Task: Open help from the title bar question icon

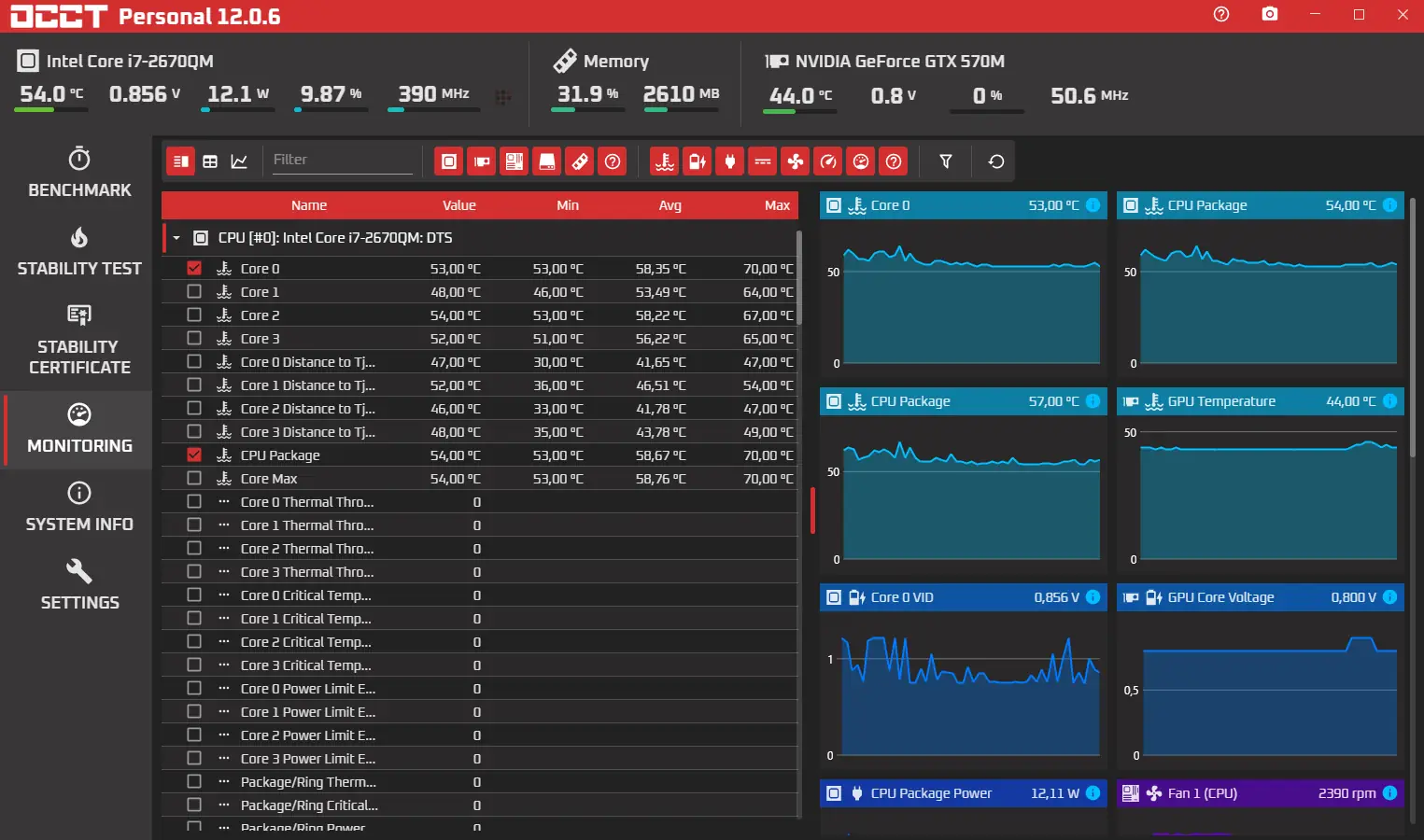Action: 1221,14
